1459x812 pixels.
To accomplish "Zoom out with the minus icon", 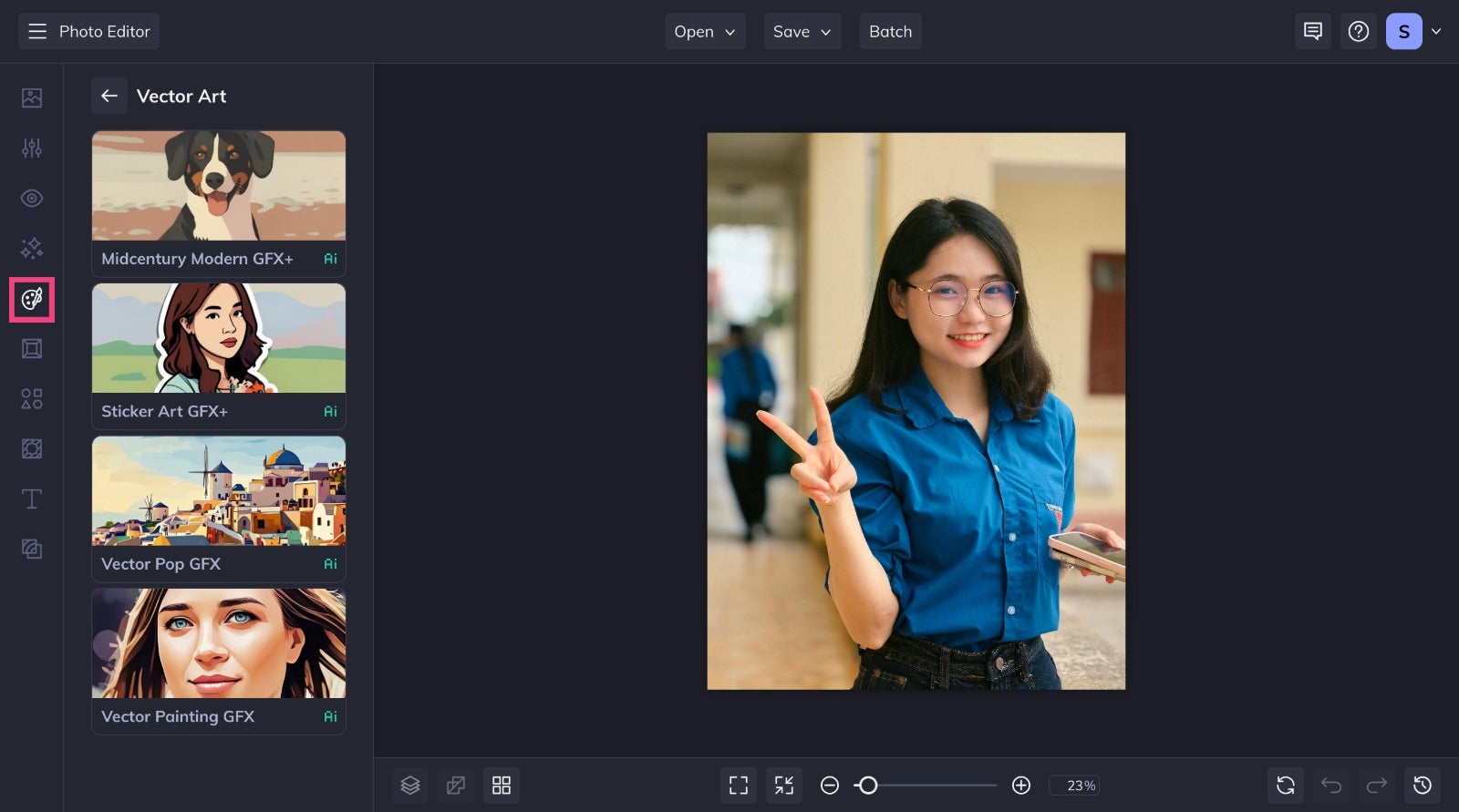I will pos(830,785).
